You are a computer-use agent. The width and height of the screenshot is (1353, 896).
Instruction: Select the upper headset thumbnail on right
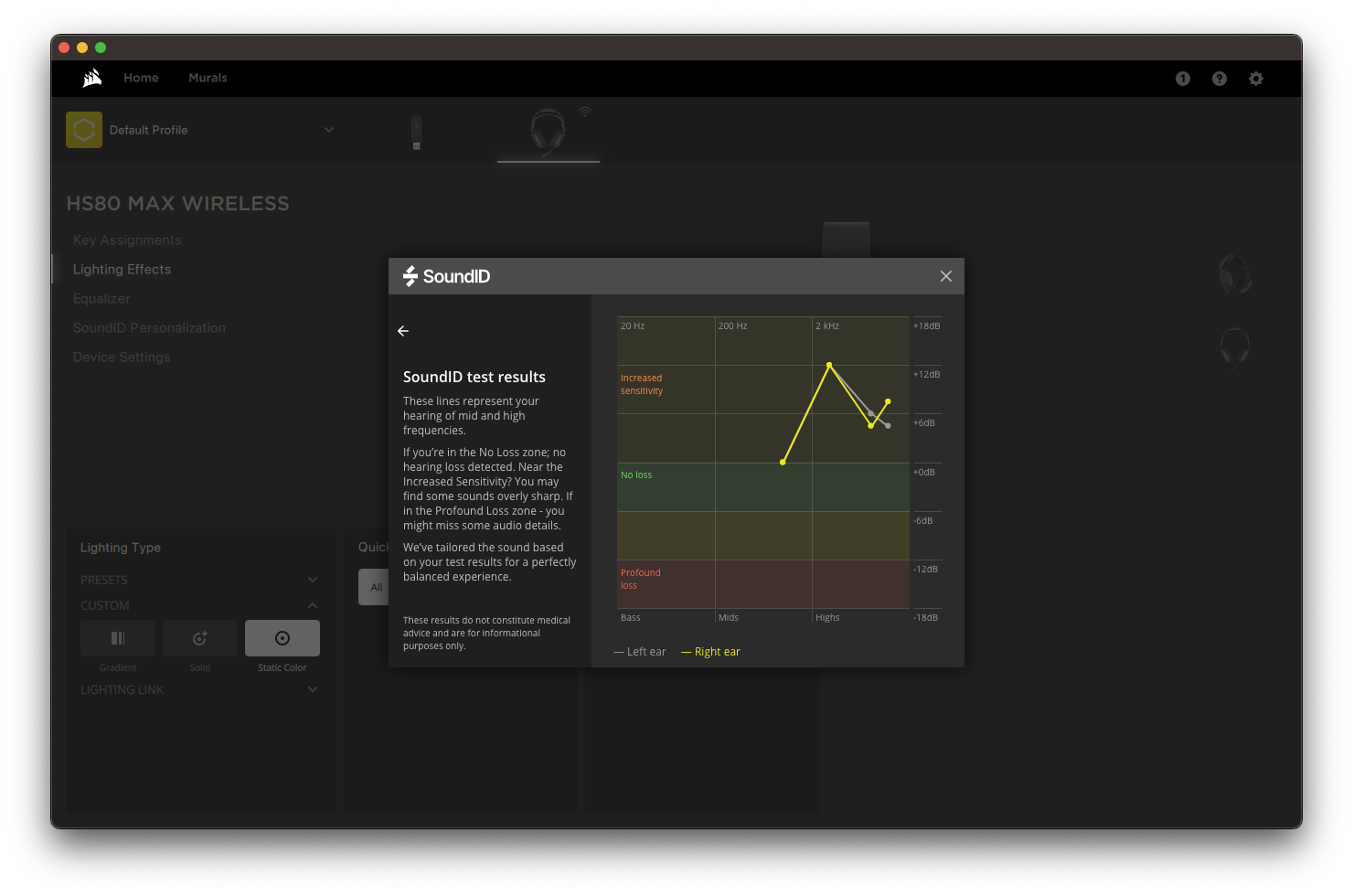pyautogui.click(x=1235, y=274)
